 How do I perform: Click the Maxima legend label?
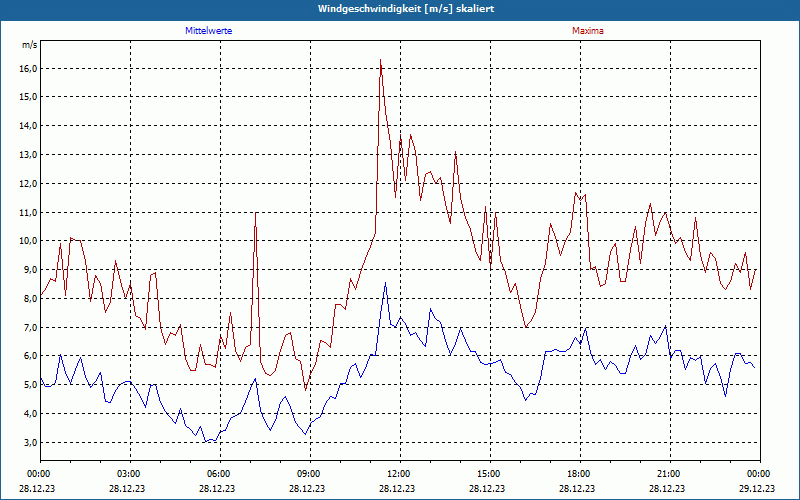588,31
